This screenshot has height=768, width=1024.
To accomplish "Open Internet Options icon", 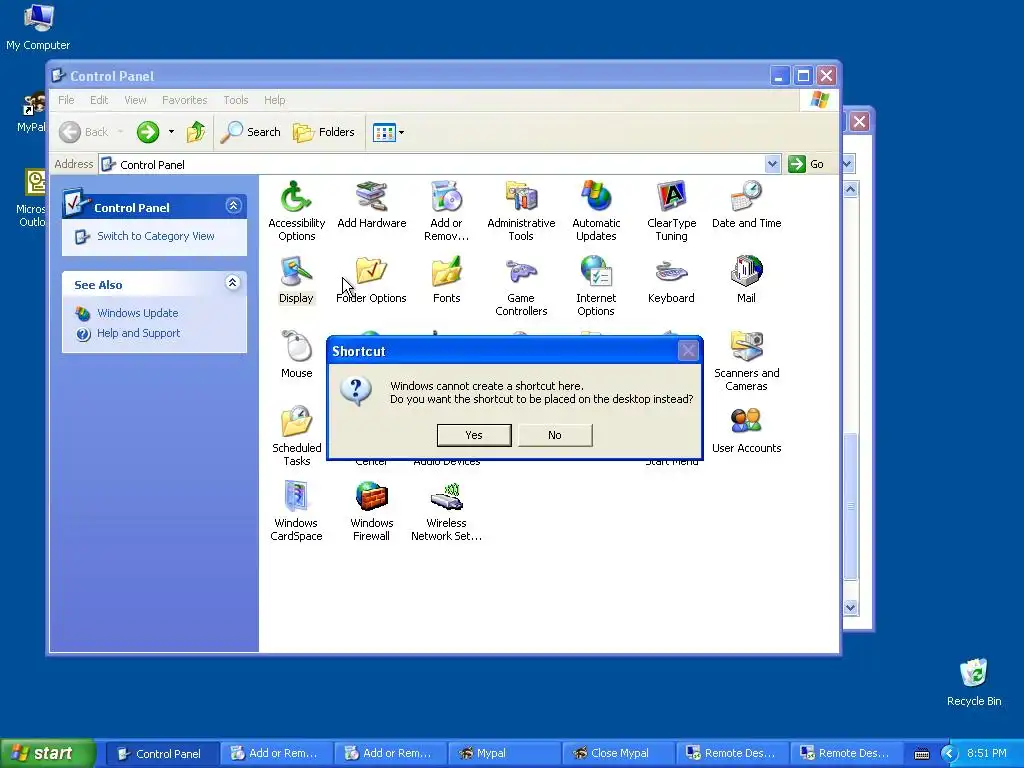I will tap(596, 285).
